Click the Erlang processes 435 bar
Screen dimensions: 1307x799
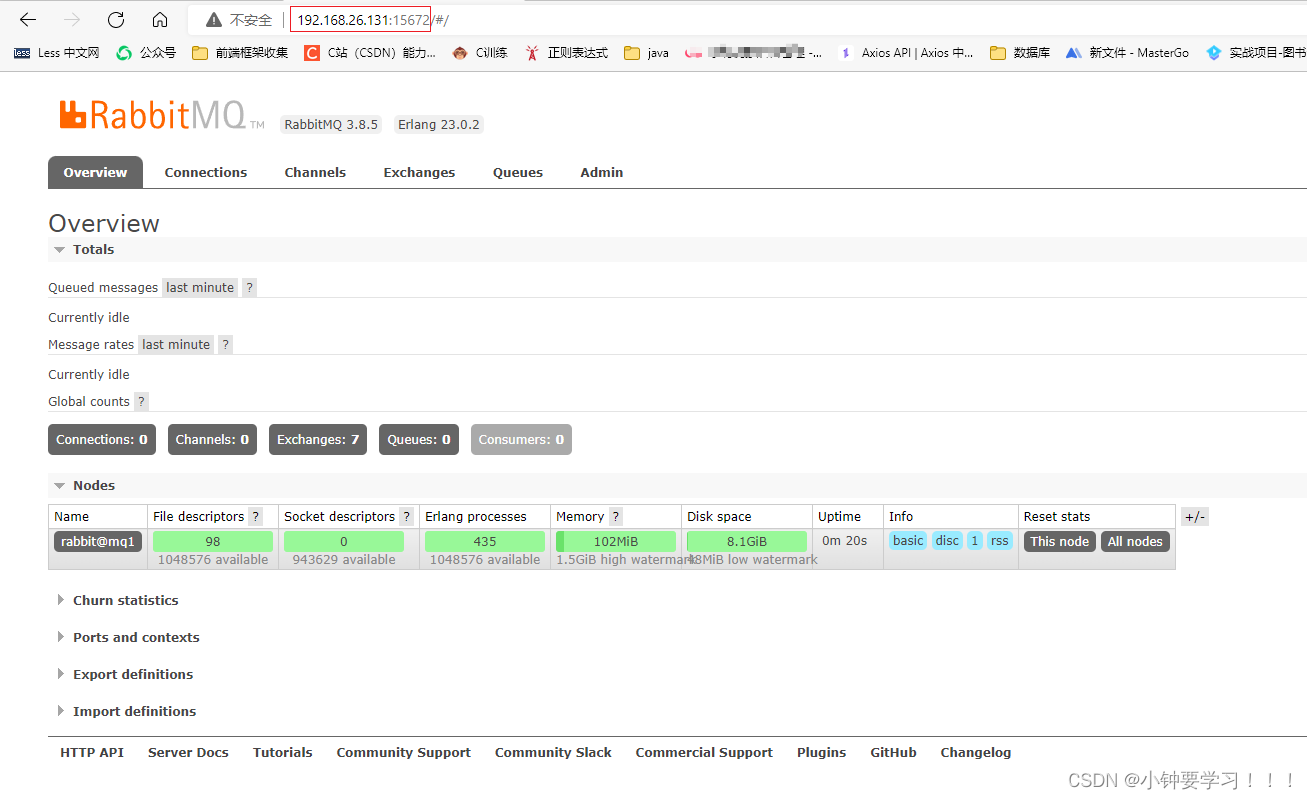tap(485, 542)
